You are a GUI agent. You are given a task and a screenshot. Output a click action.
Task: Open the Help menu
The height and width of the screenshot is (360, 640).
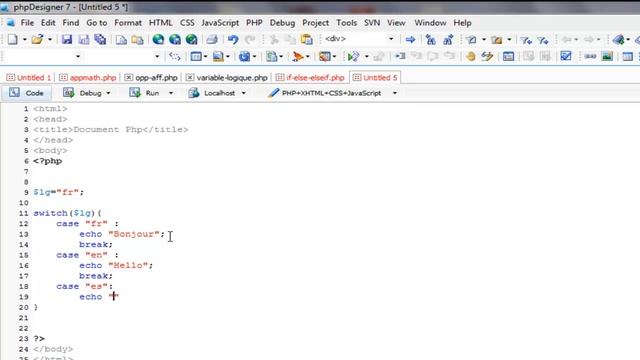462,23
